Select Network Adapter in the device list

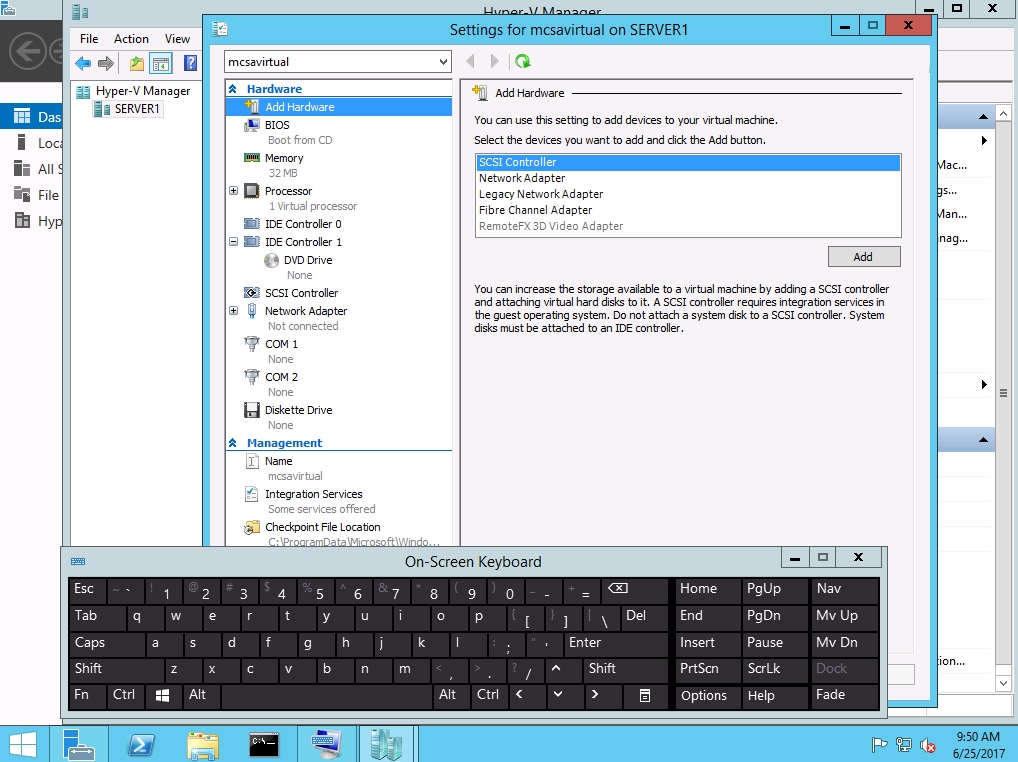pyautogui.click(x=688, y=178)
